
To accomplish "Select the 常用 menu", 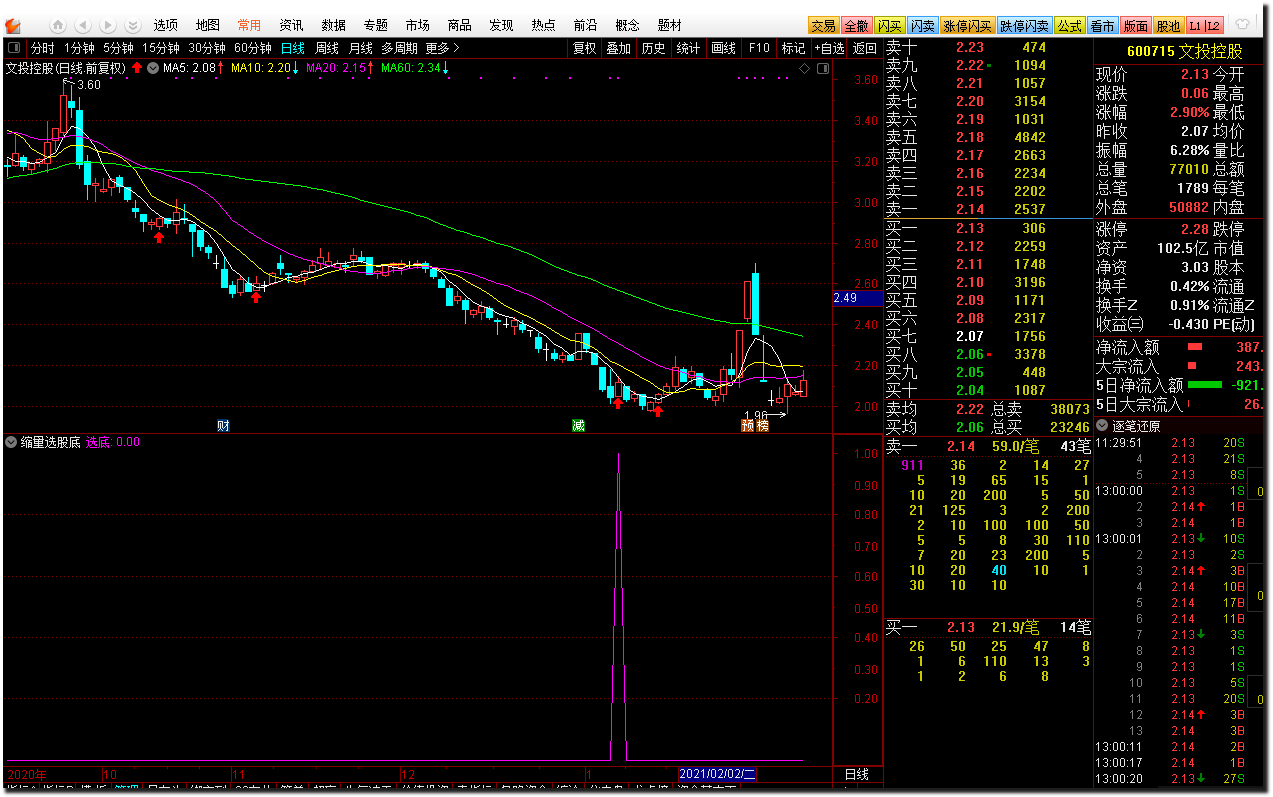I will click(250, 25).
